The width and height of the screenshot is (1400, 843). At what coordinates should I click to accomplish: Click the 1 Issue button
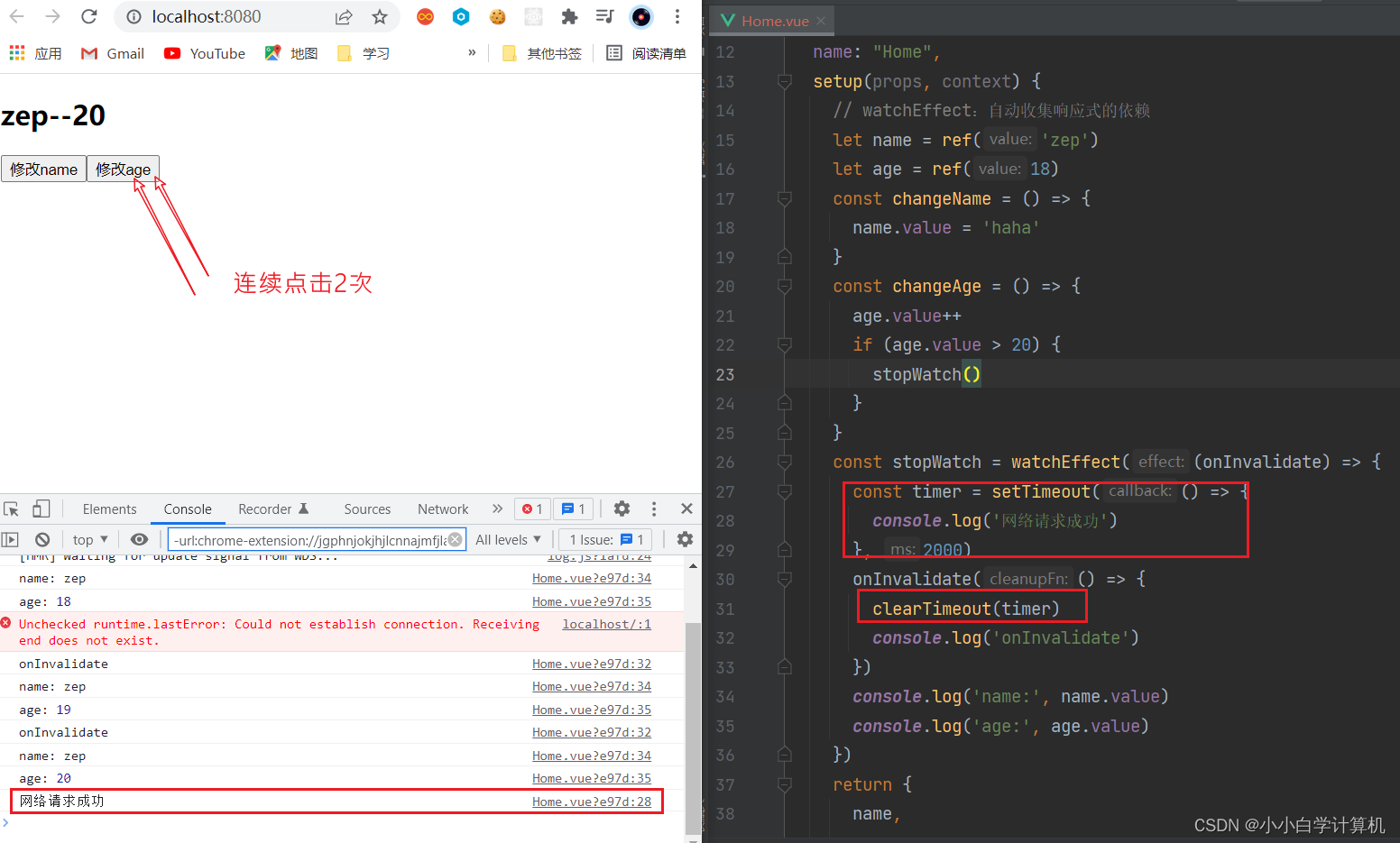tap(606, 539)
